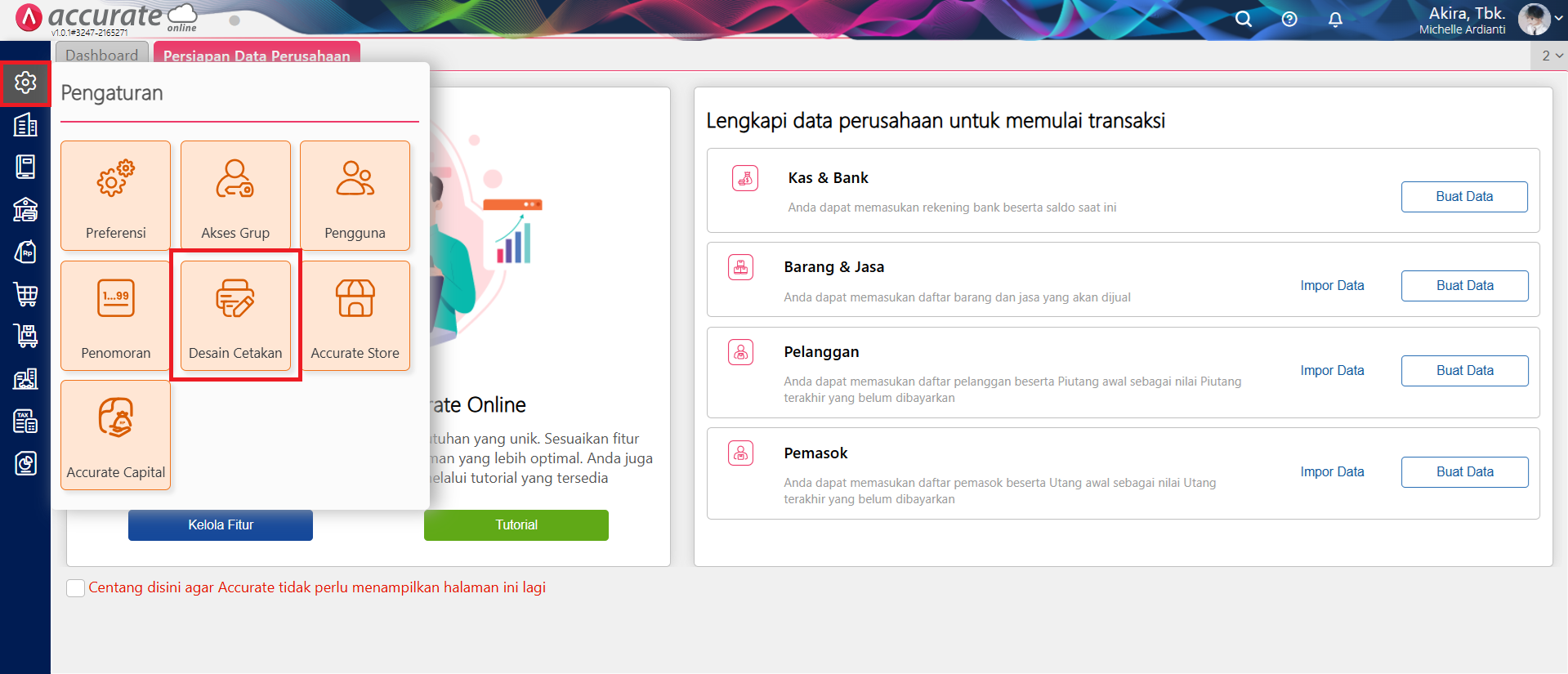Image resolution: width=1568 pixels, height=674 pixels.
Task: Open the Akses Grup tile
Action: (x=235, y=195)
